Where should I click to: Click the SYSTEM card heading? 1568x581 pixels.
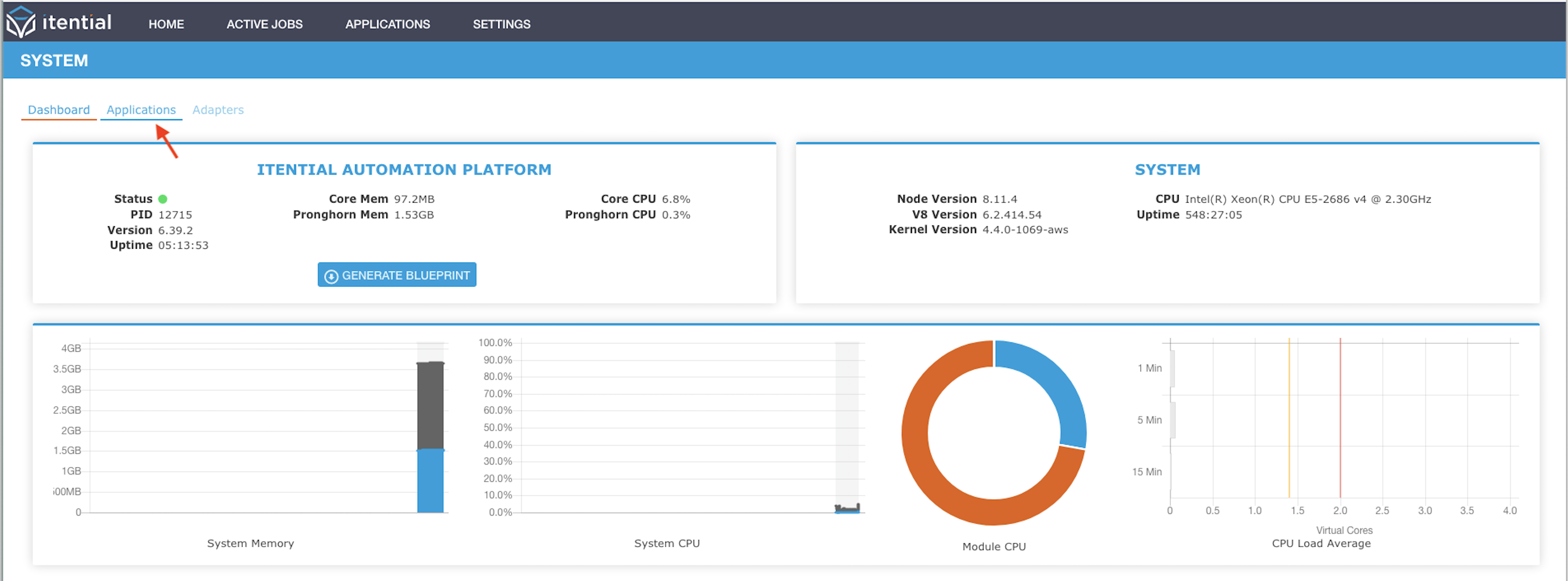(x=1168, y=170)
